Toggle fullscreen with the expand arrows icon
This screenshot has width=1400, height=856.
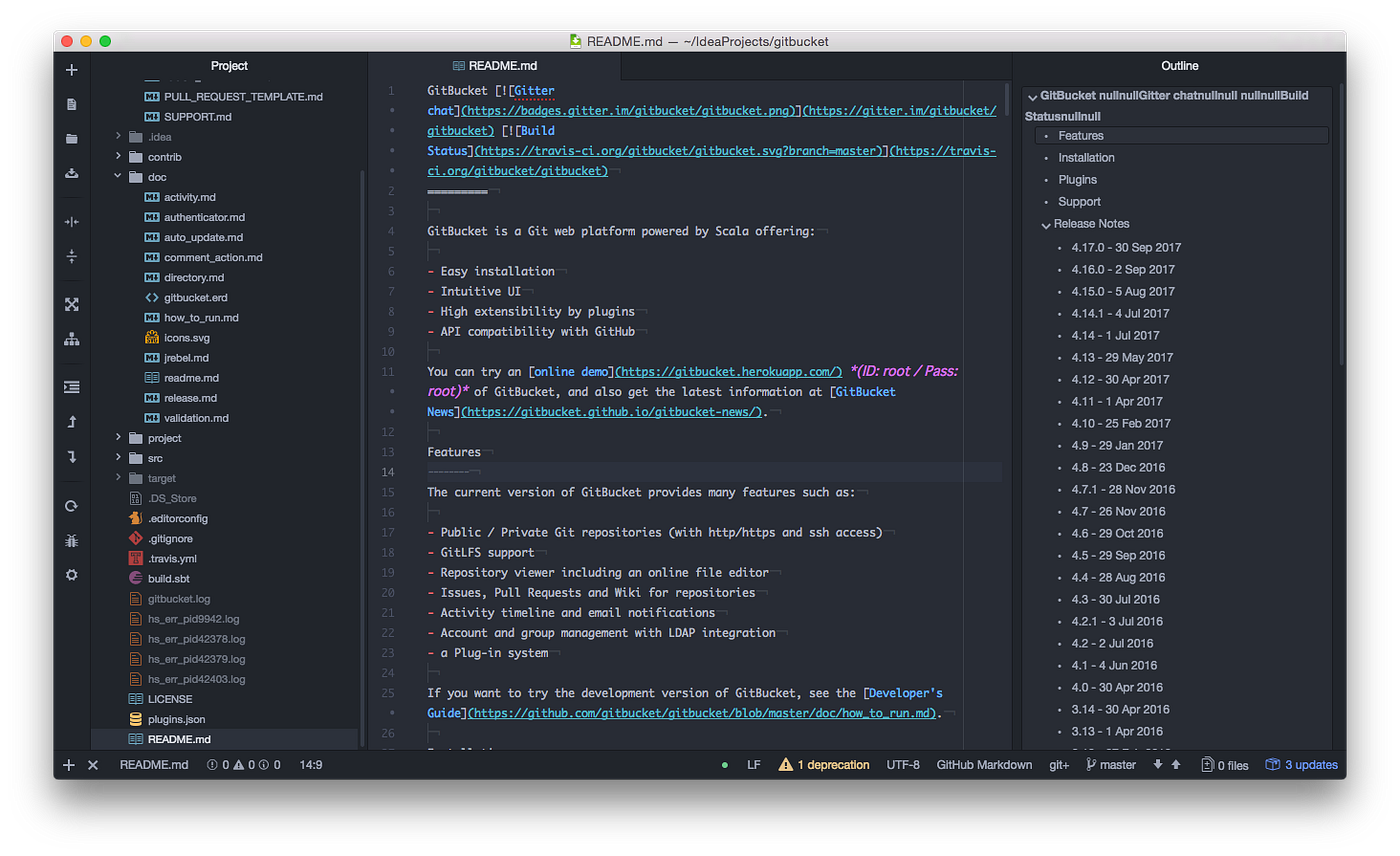coord(71,304)
